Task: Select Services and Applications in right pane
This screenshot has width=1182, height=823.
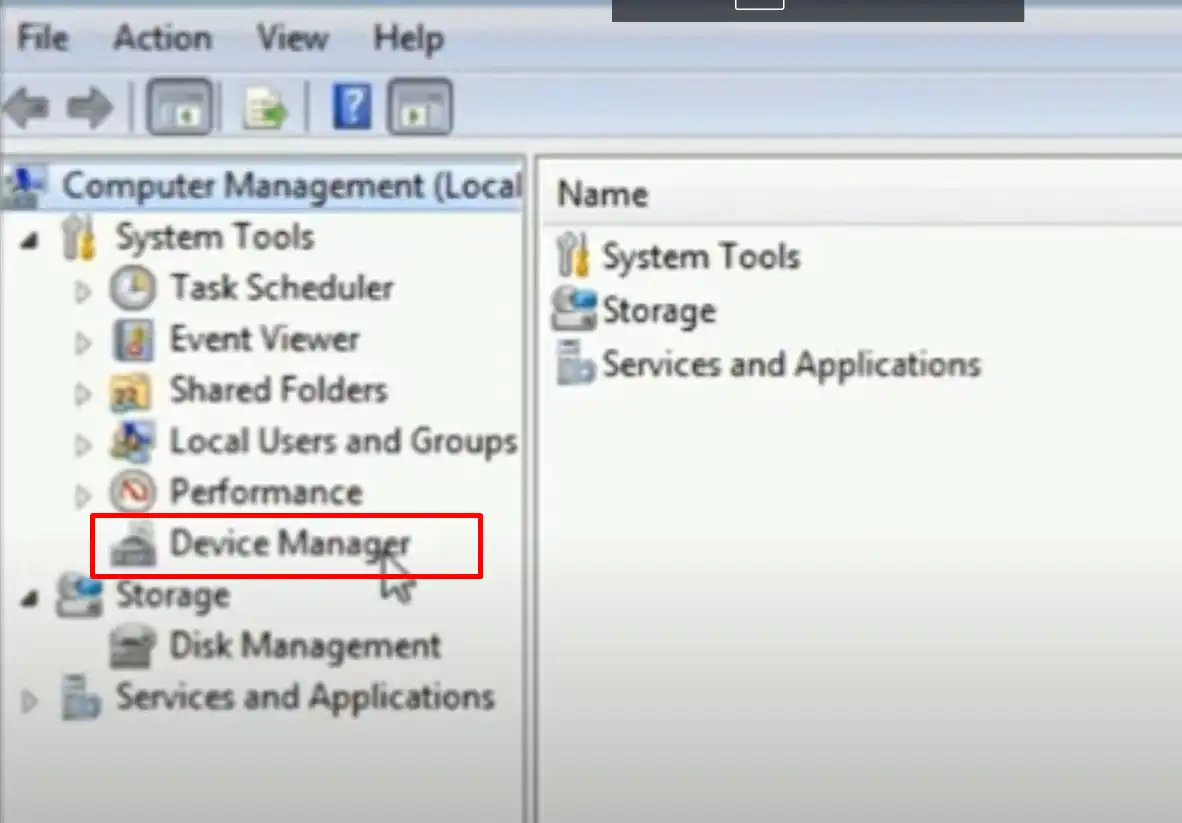Action: coord(792,364)
